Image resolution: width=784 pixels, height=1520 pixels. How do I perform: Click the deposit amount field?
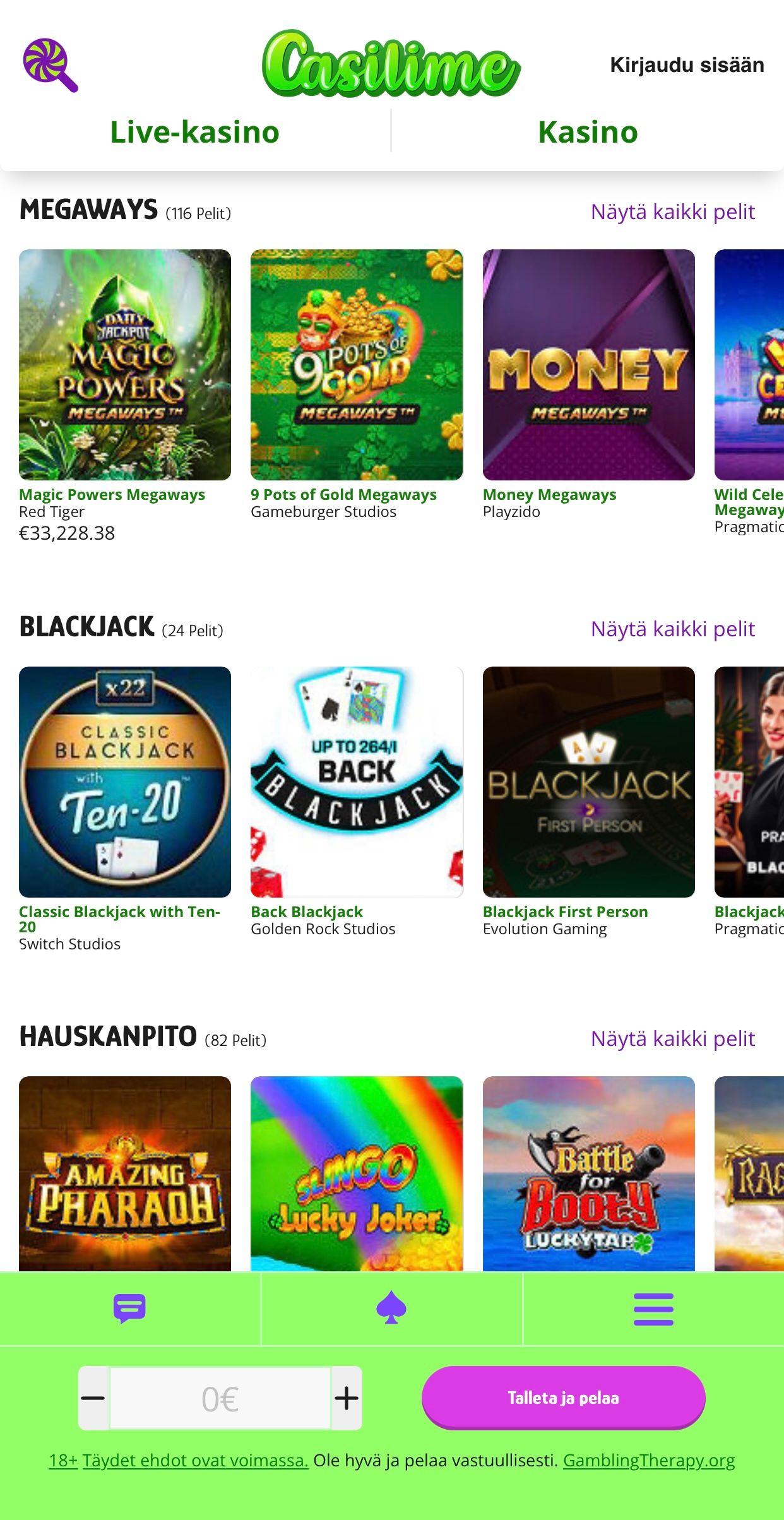[x=220, y=1398]
